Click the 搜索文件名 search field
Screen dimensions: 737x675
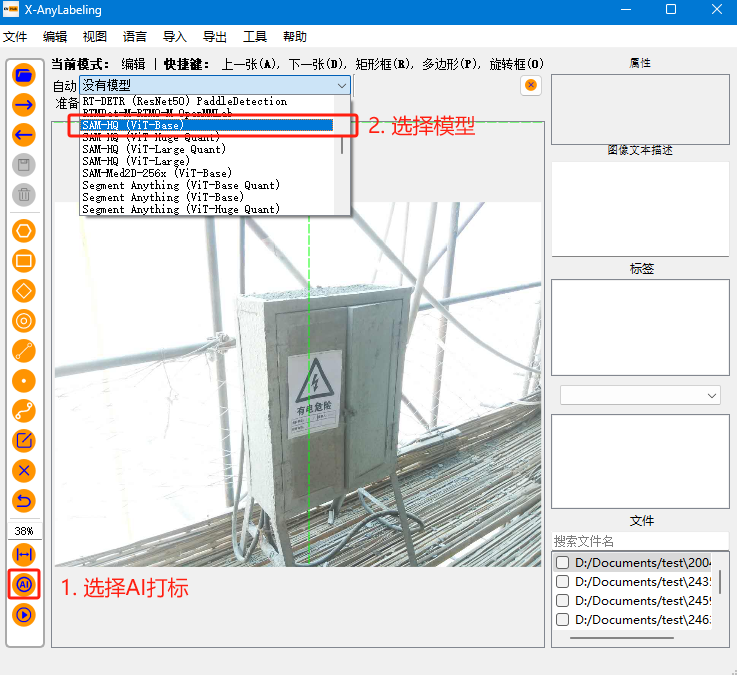coord(640,541)
